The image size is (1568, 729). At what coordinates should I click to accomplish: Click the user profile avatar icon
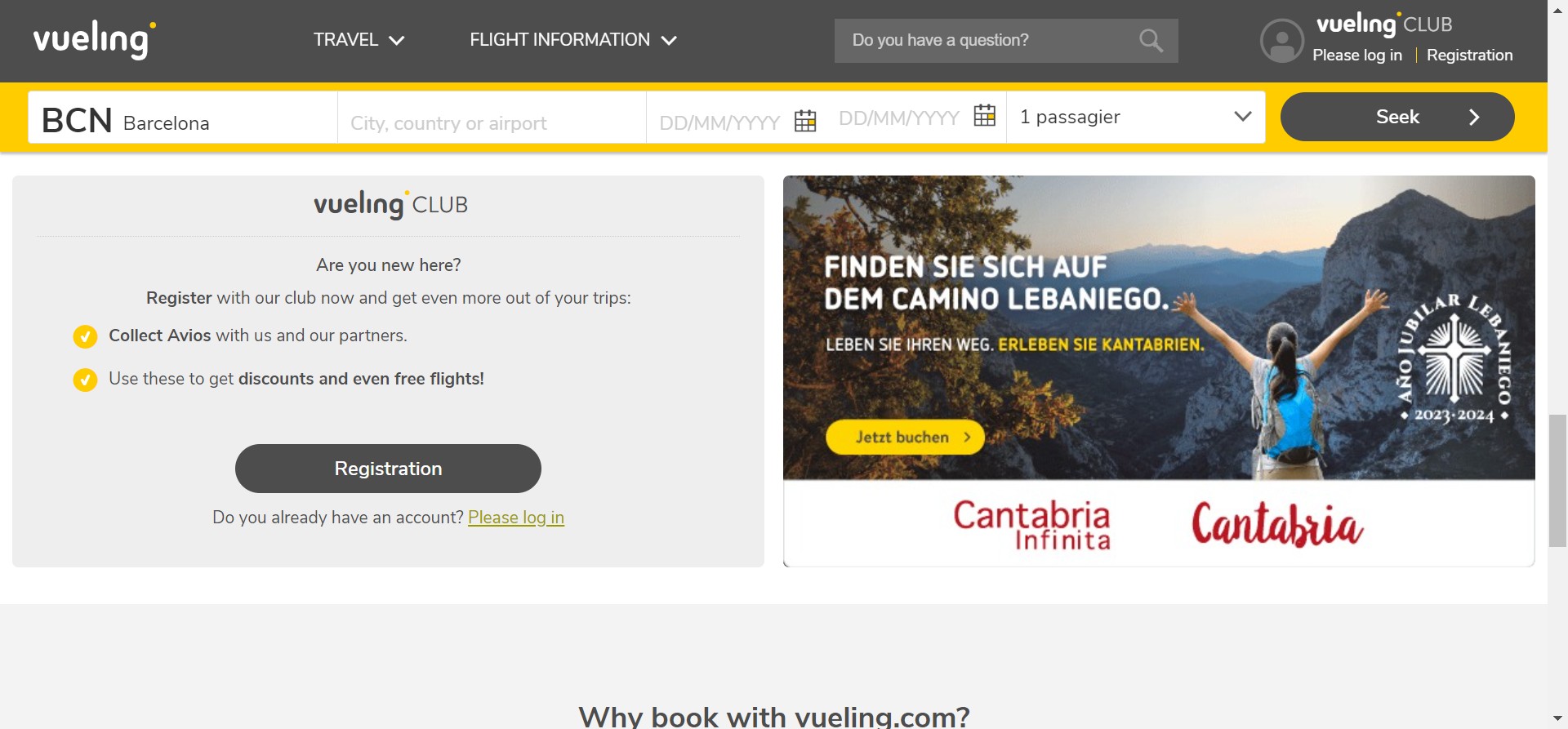(x=1281, y=41)
